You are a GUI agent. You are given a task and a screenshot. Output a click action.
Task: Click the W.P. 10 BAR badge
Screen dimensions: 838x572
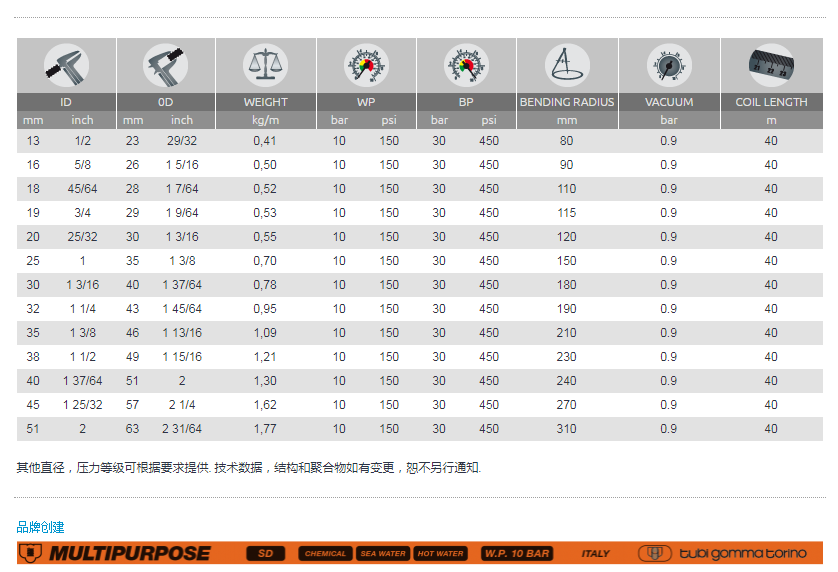click(x=517, y=553)
